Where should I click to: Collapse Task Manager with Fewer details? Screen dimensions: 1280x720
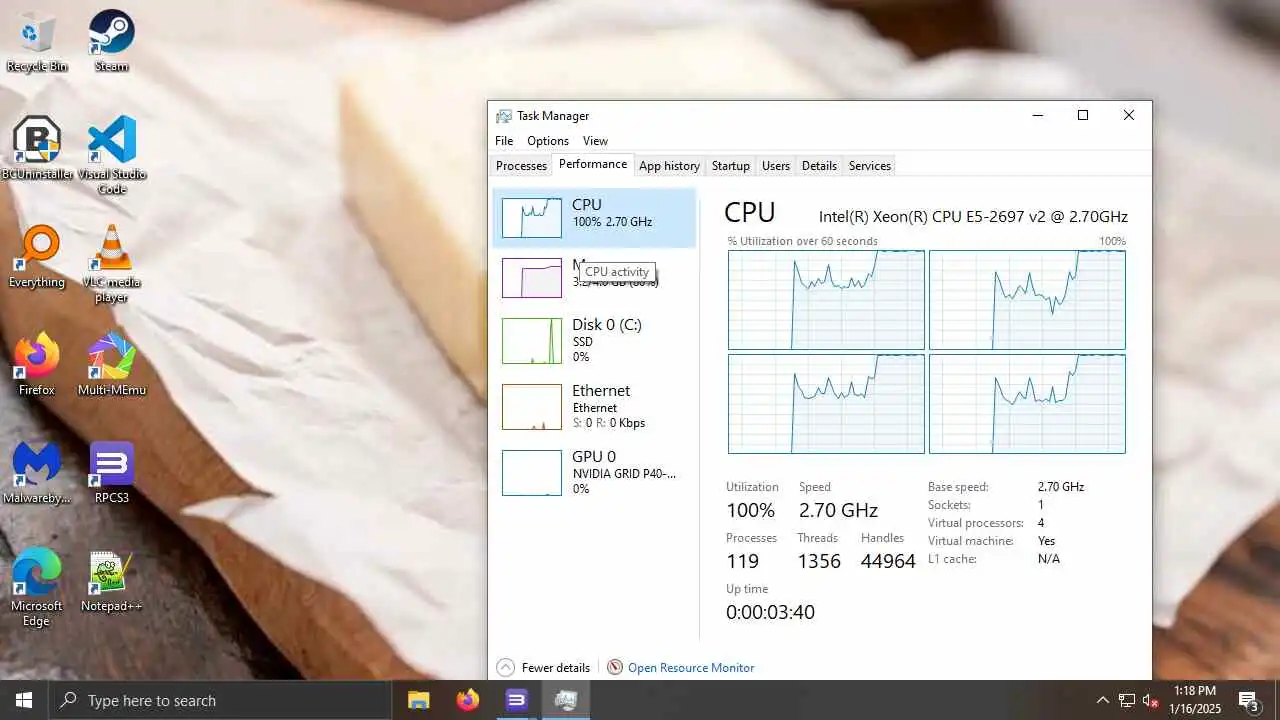[x=543, y=667]
